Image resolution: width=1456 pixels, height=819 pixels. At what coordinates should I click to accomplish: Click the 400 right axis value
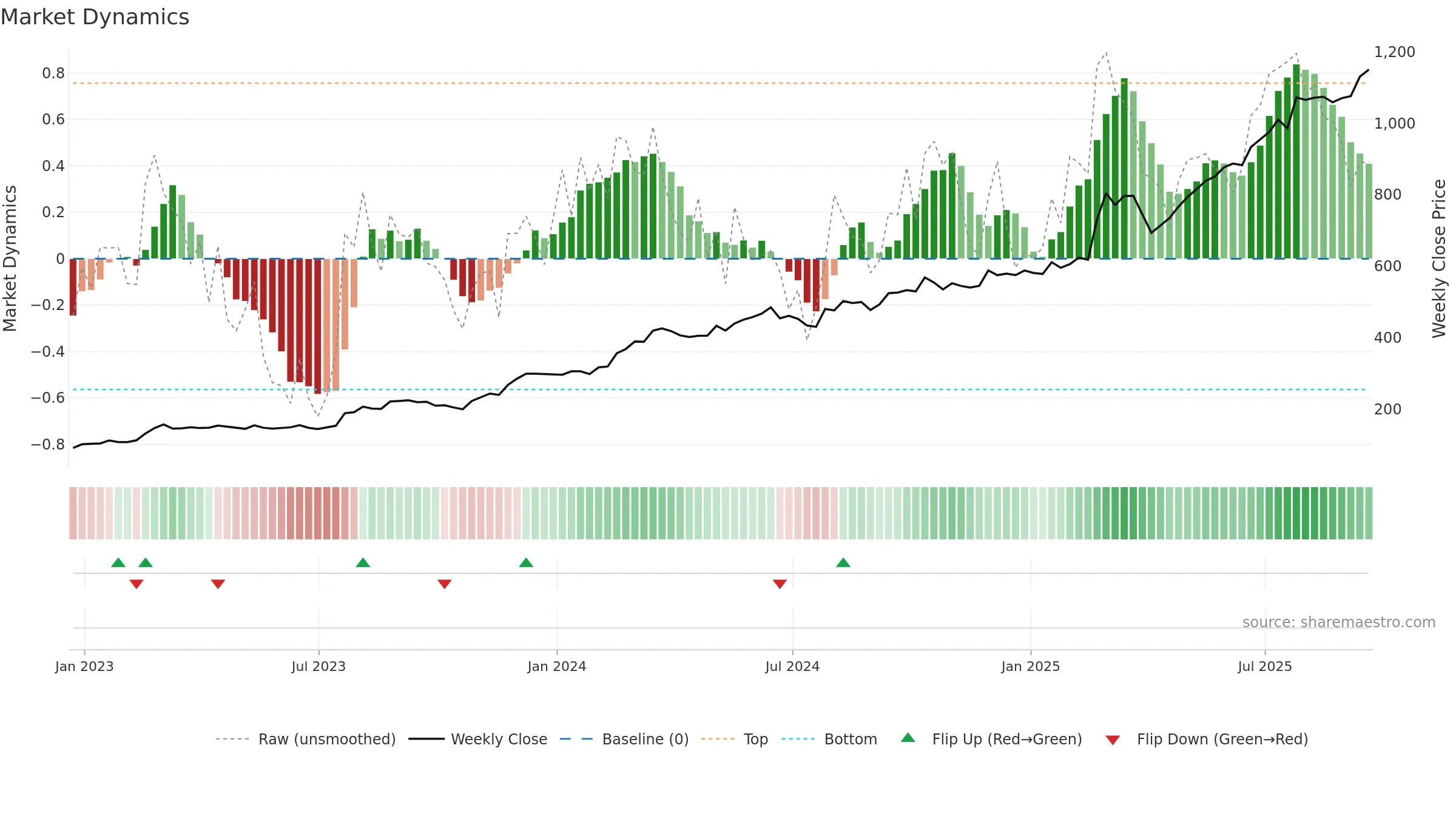pos(1387,338)
